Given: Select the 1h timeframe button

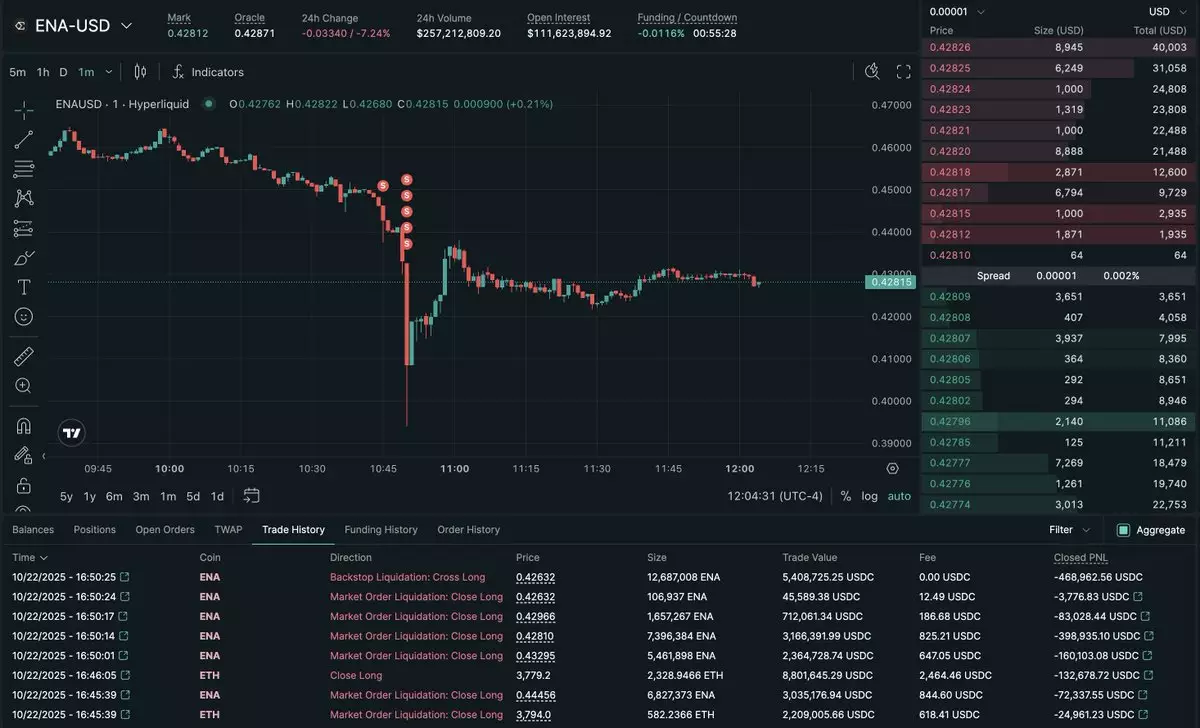Looking at the screenshot, I should [43, 72].
